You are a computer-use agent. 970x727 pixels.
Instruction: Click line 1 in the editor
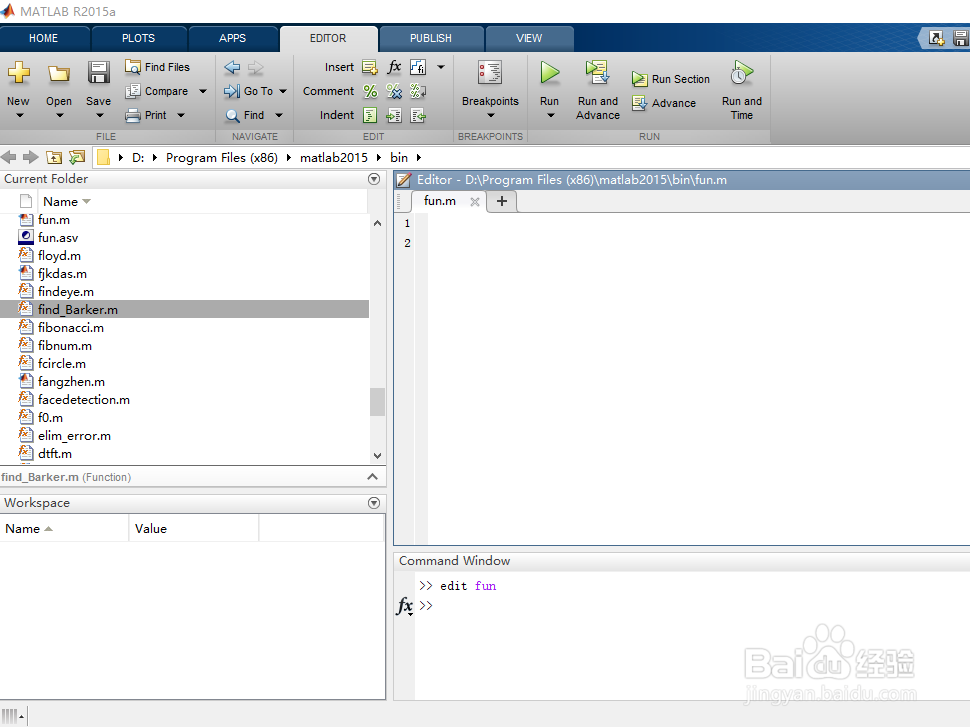[x=699, y=223]
